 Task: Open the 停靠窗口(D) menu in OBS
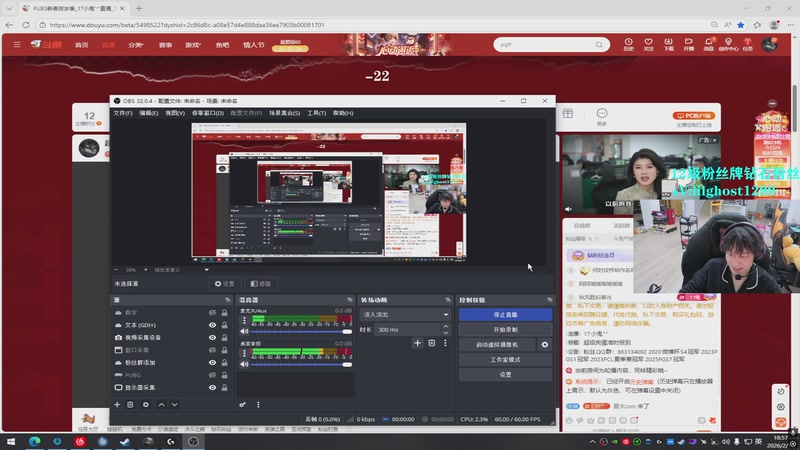point(208,113)
